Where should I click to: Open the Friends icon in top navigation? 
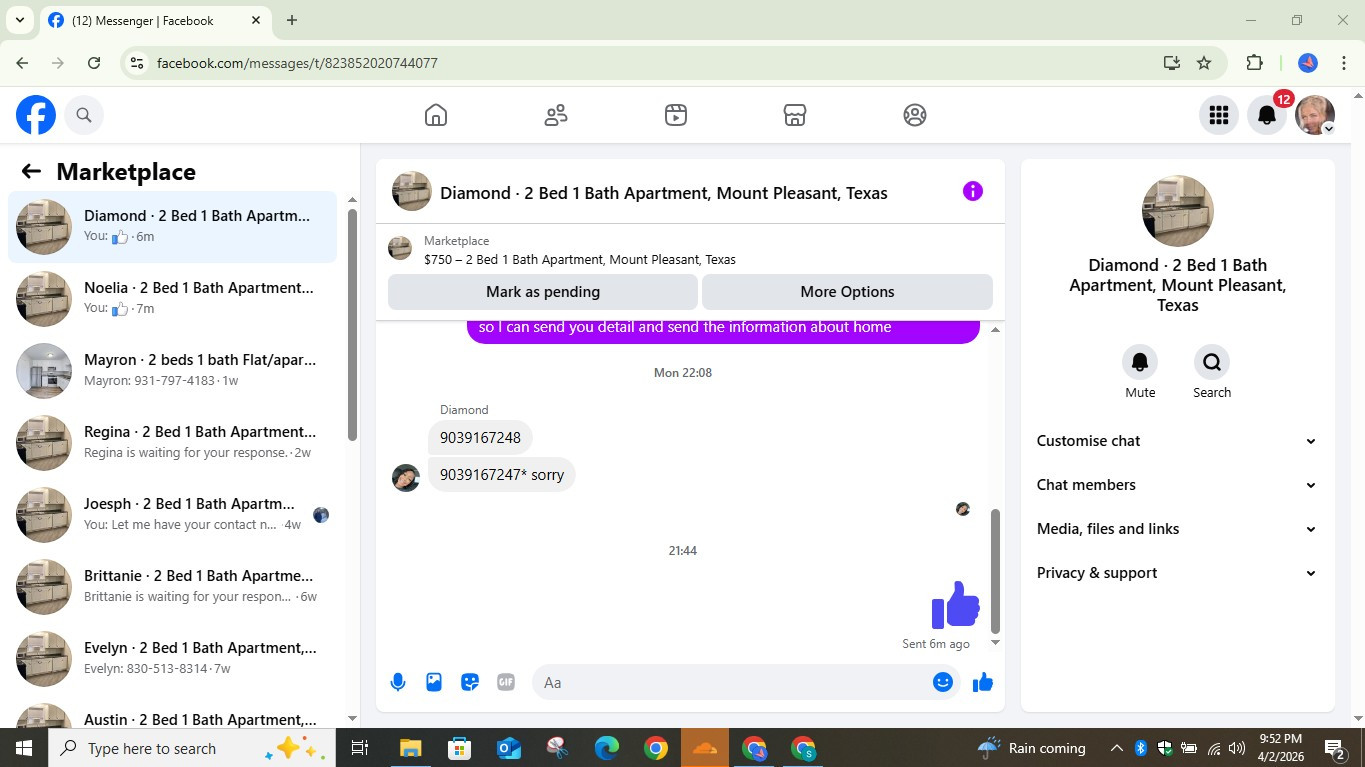(x=556, y=115)
